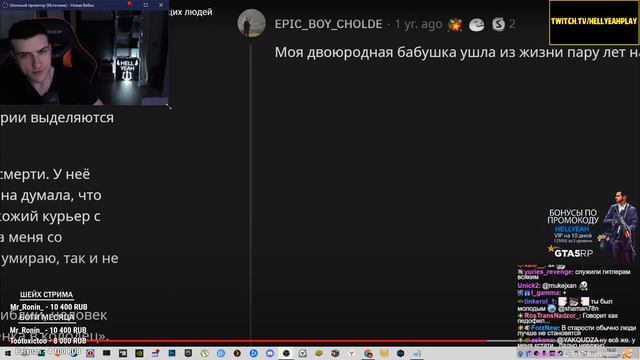Click the TWITCH.TV/HELLYEAHPLAY banner
The width and height of the screenshot is (640, 360).
pyautogui.click(x=593, y=22)
